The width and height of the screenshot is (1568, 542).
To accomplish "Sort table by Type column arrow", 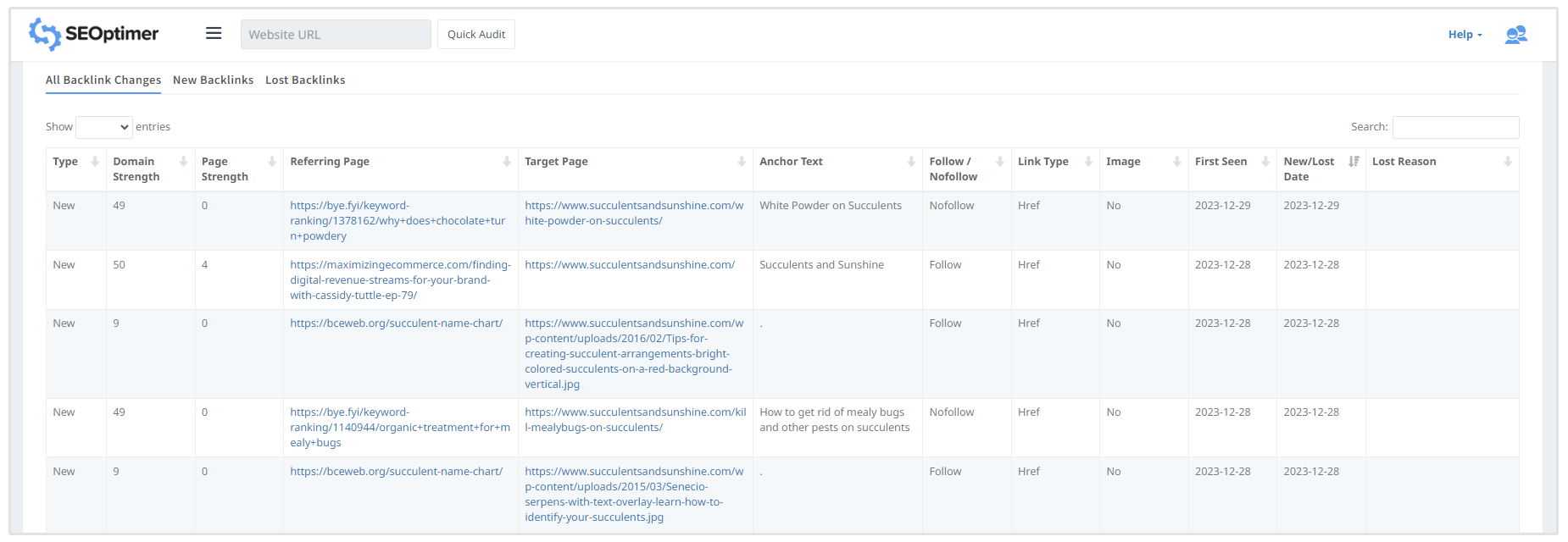I will [95, 162].
